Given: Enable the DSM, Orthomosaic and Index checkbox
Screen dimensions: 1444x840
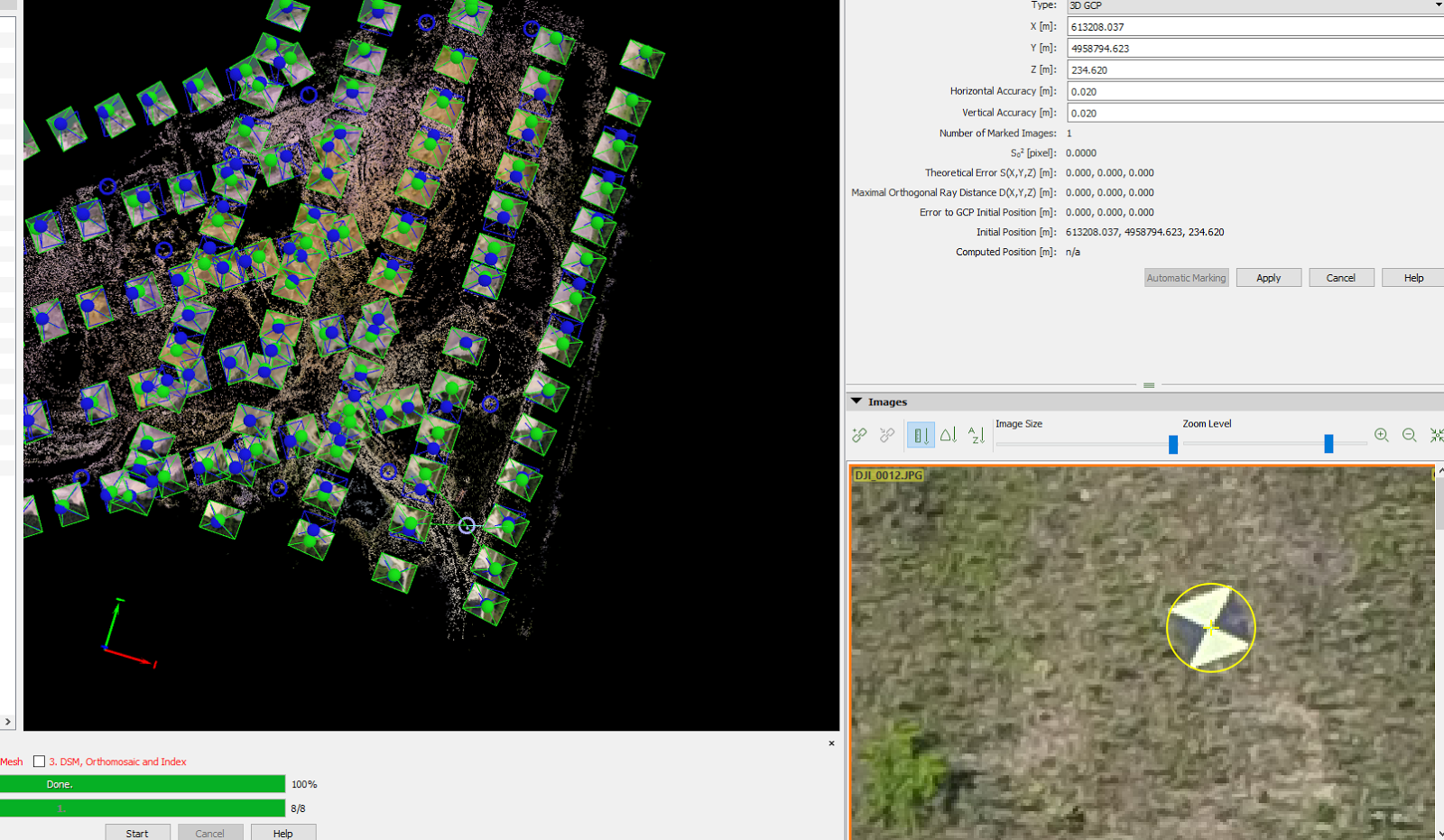Looking at the screenshot, I should pyautogui.click(x=39, y=761).
